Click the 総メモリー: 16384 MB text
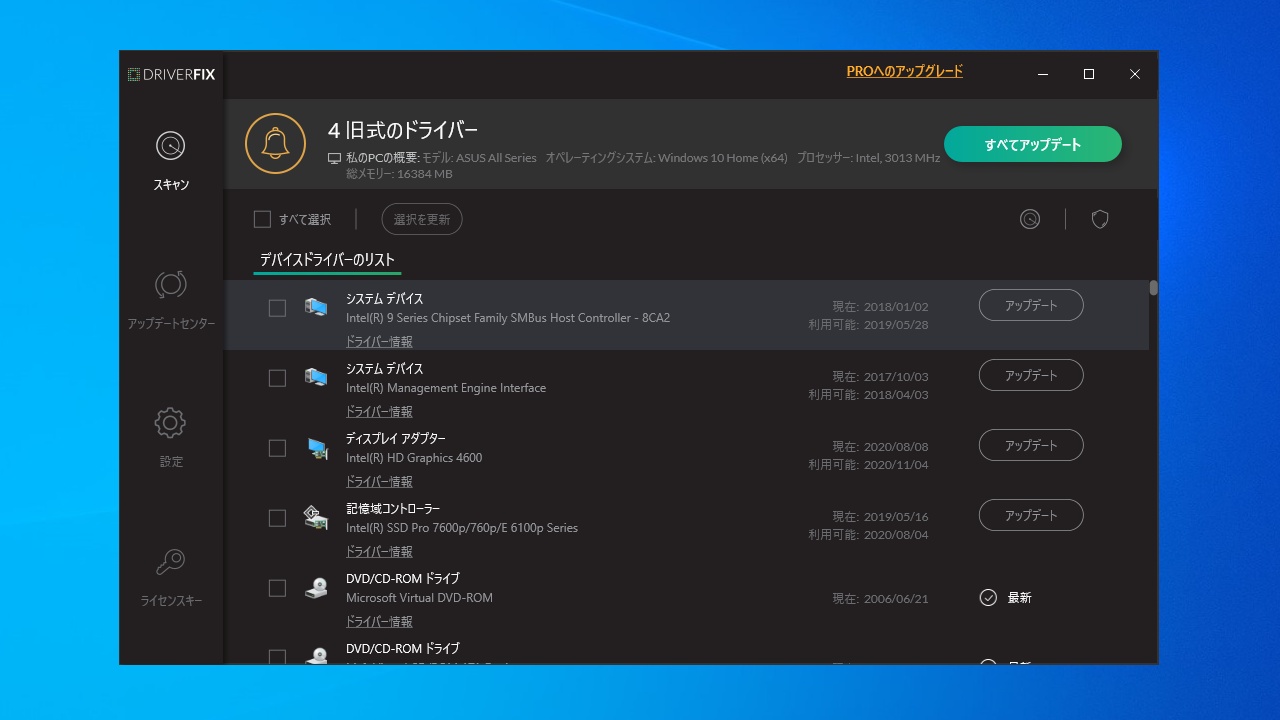 (399, 174)
